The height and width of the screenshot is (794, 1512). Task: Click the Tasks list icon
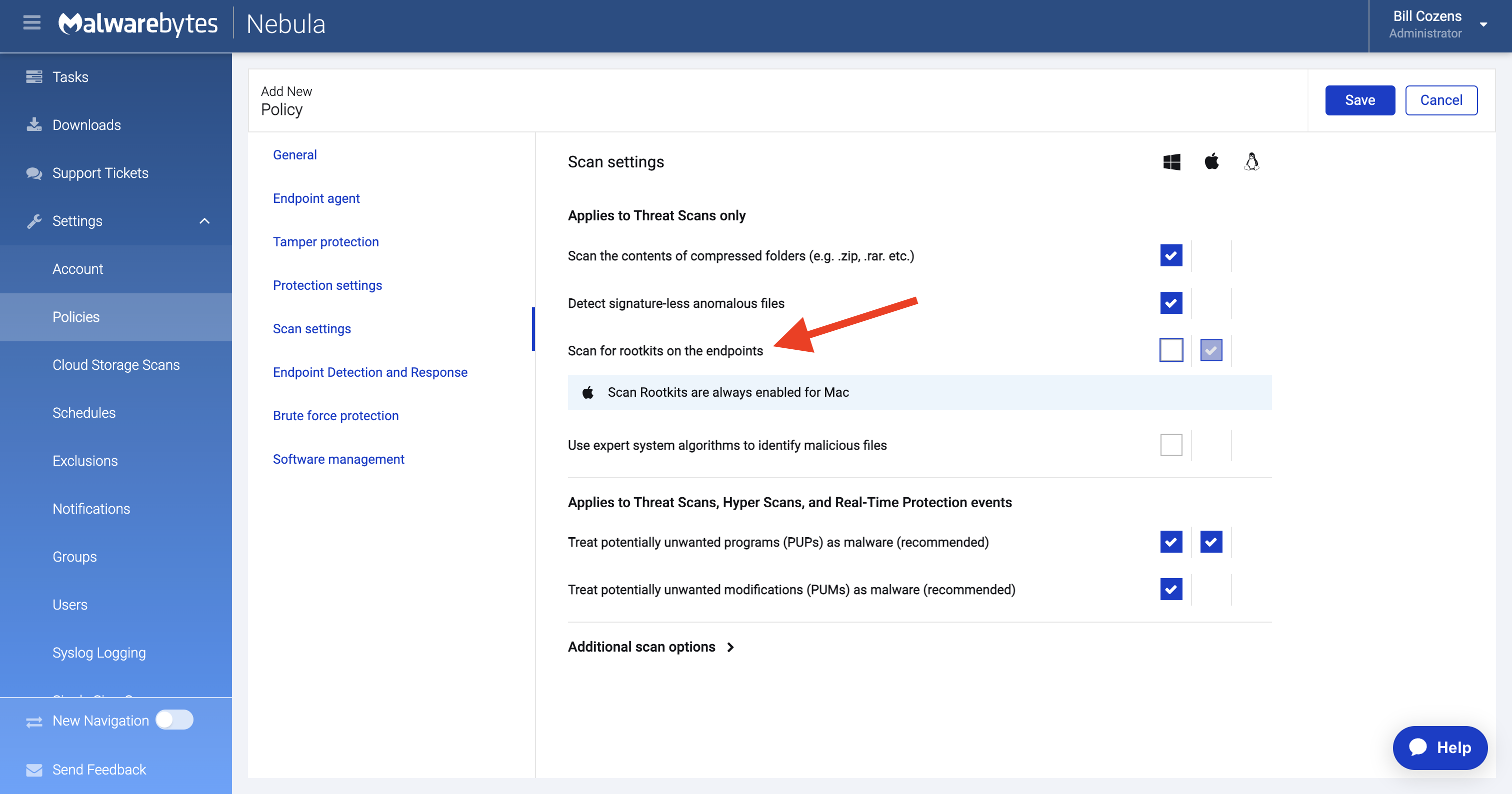[x=34, y=77]
